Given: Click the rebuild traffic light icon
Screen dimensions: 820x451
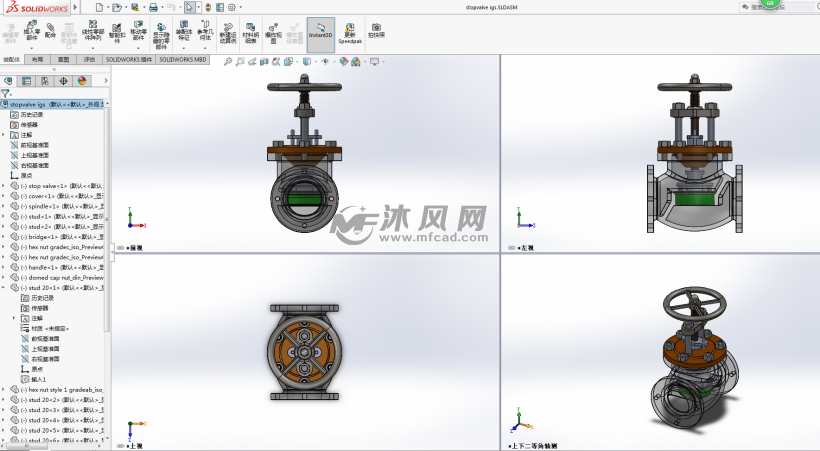Looking at the screenshot, I should click(205, 7).
